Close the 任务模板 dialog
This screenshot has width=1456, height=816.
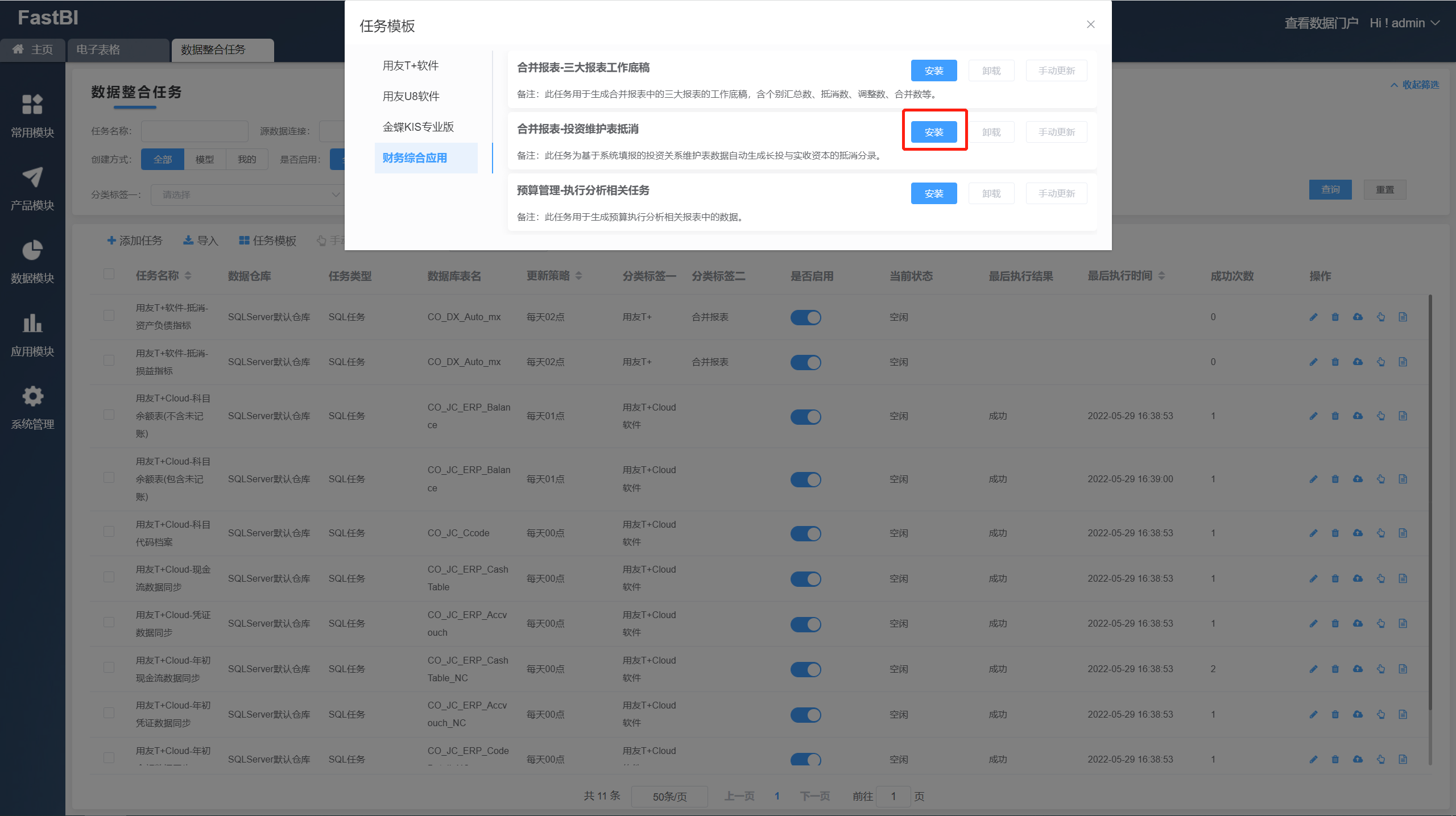click(1090, 24)
